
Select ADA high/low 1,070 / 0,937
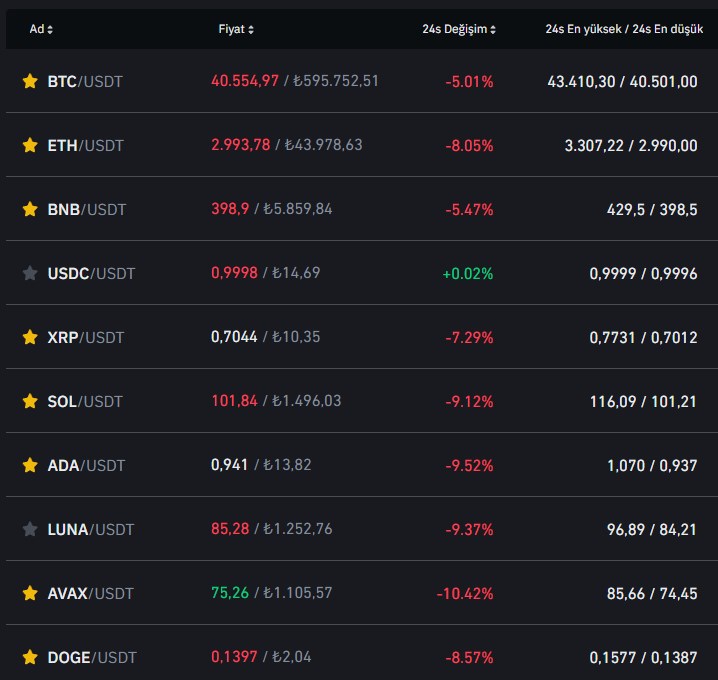pos(652,466)
